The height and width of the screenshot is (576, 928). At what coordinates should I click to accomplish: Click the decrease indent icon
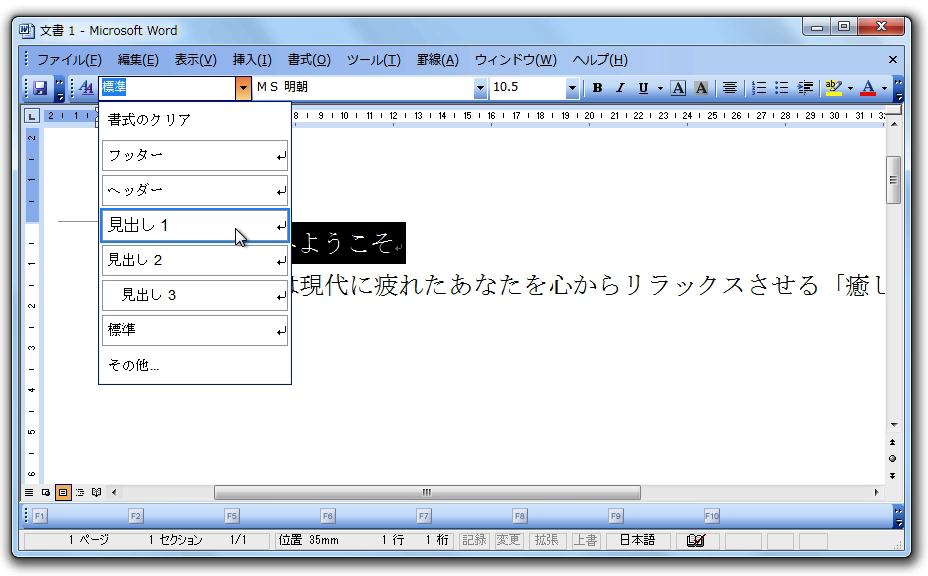[x=805, y=88]
